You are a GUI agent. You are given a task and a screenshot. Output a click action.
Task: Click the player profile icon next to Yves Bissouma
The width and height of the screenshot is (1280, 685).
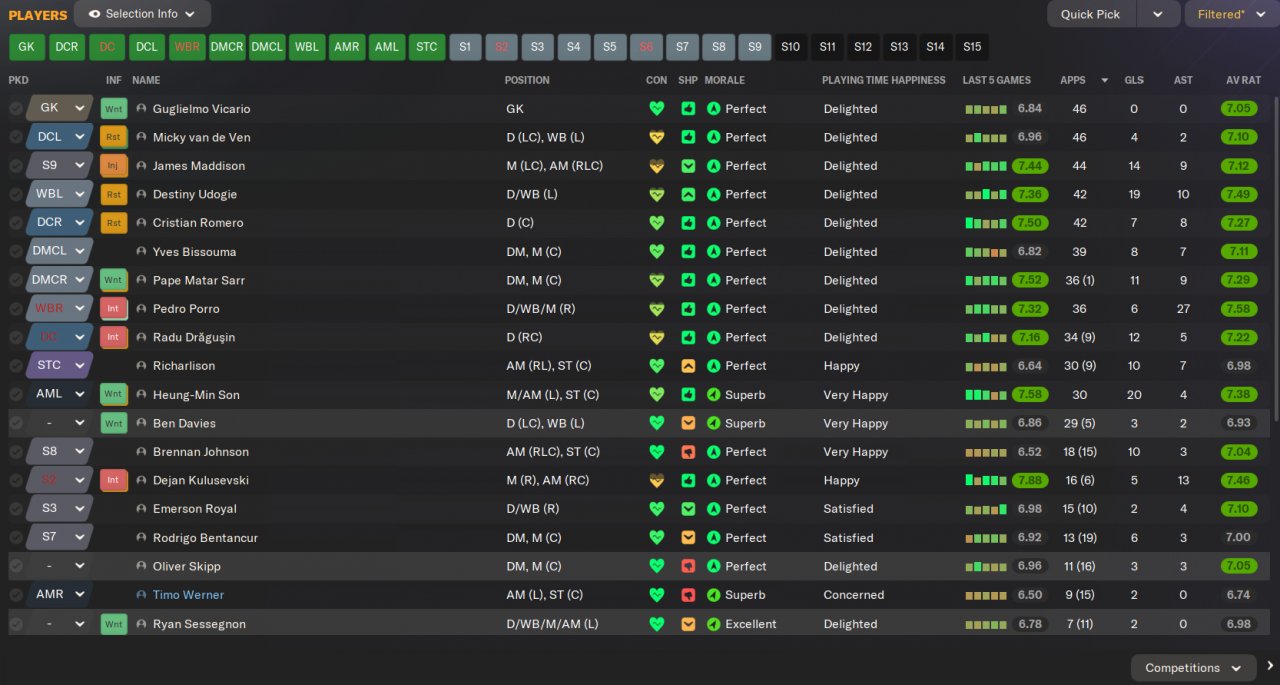pyautogui.click(x=141, y=252)
